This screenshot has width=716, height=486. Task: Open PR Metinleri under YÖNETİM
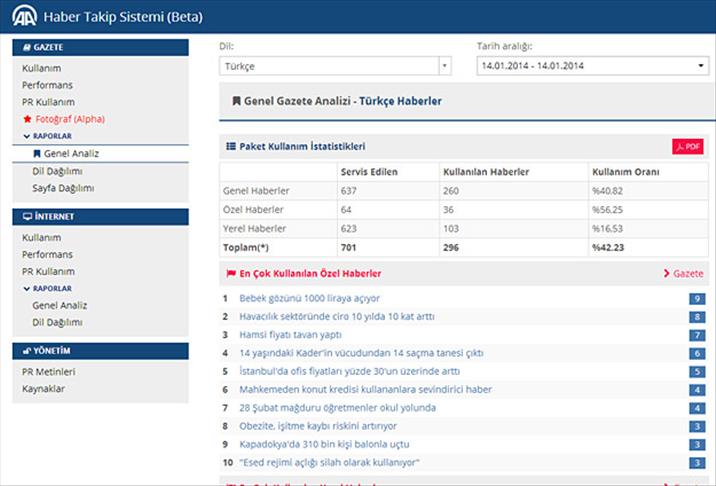pos(48,372)
